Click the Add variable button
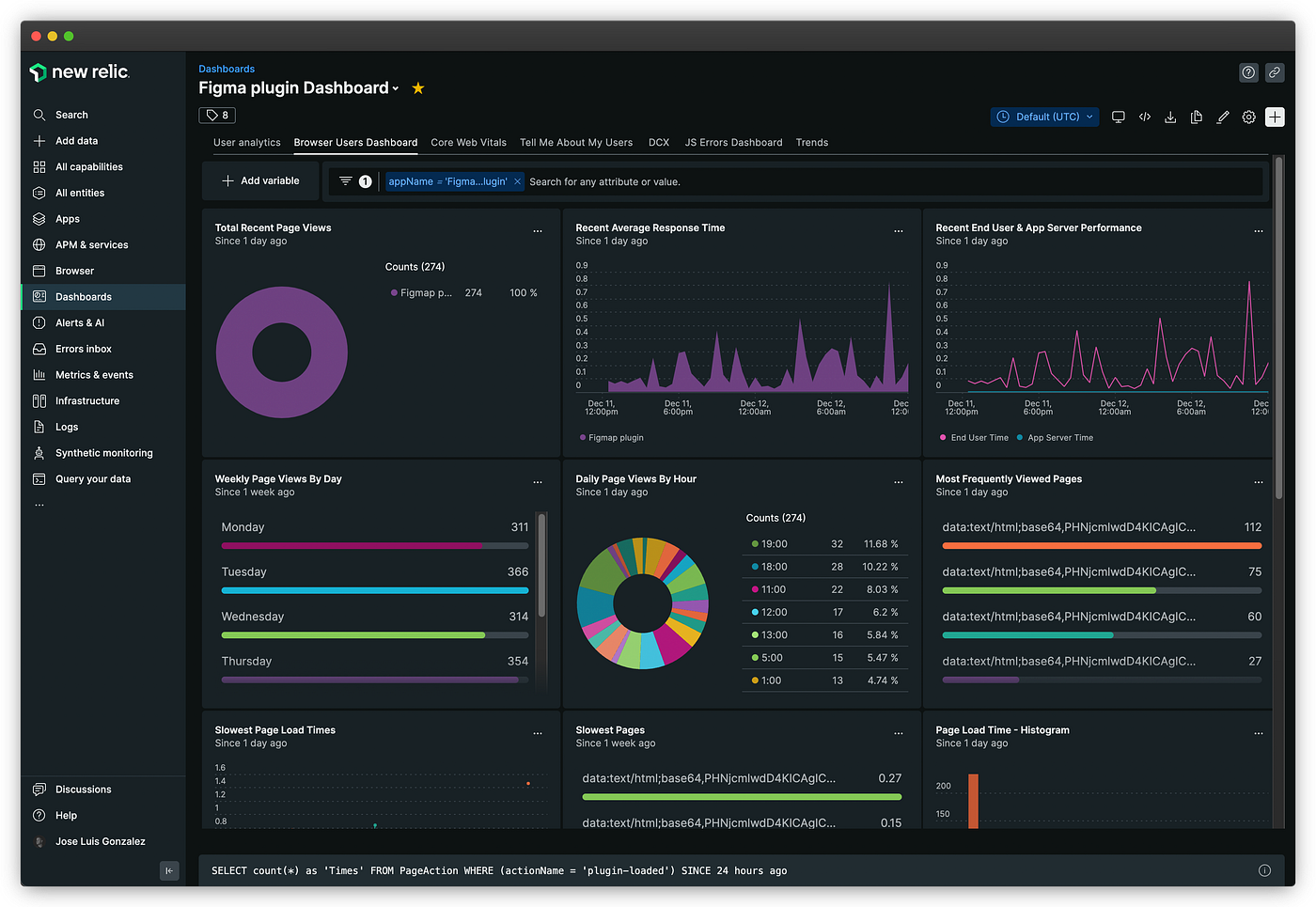Screen dimensions: 1316x907 pyautogui.click(x=260, y=181)
